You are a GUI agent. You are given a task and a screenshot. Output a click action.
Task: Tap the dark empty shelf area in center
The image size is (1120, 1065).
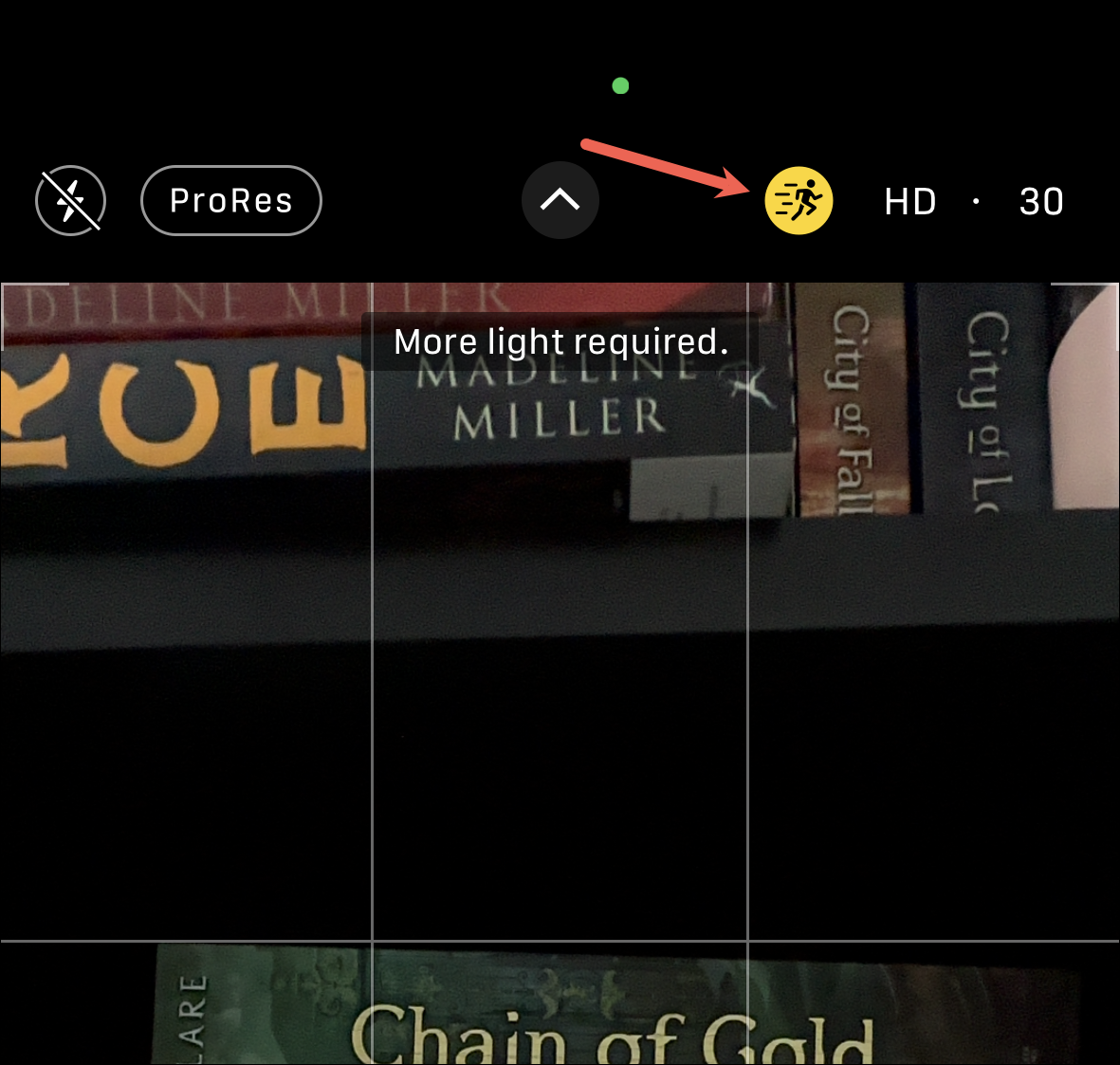pos(560,786)
